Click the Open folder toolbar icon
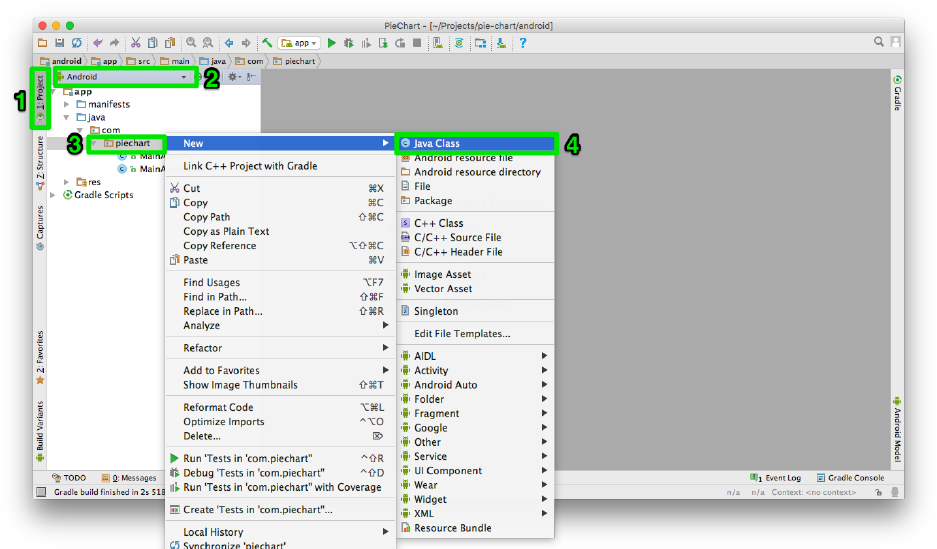Screen dimensions: 937x549 tap(42, 43)
